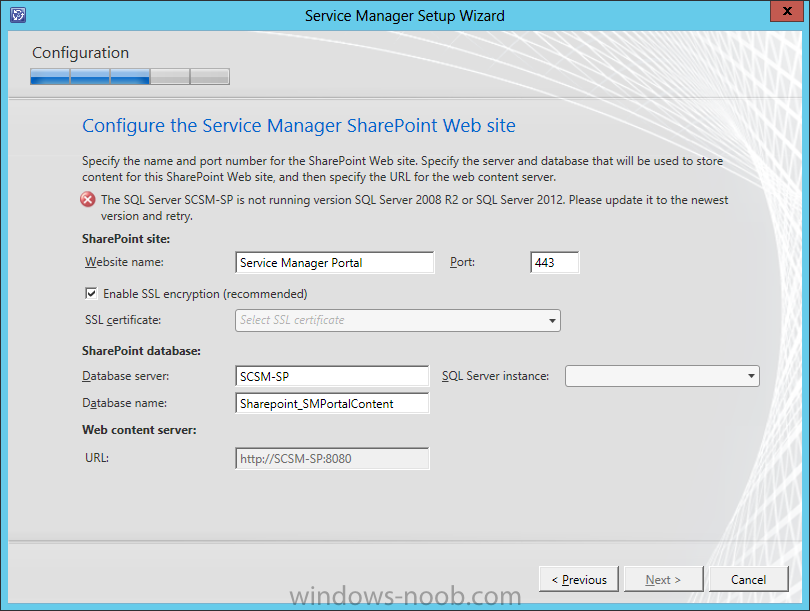Cancel the setup wizard
The image size is (810, 611).
pyautogui.click(x=748, y=579)
